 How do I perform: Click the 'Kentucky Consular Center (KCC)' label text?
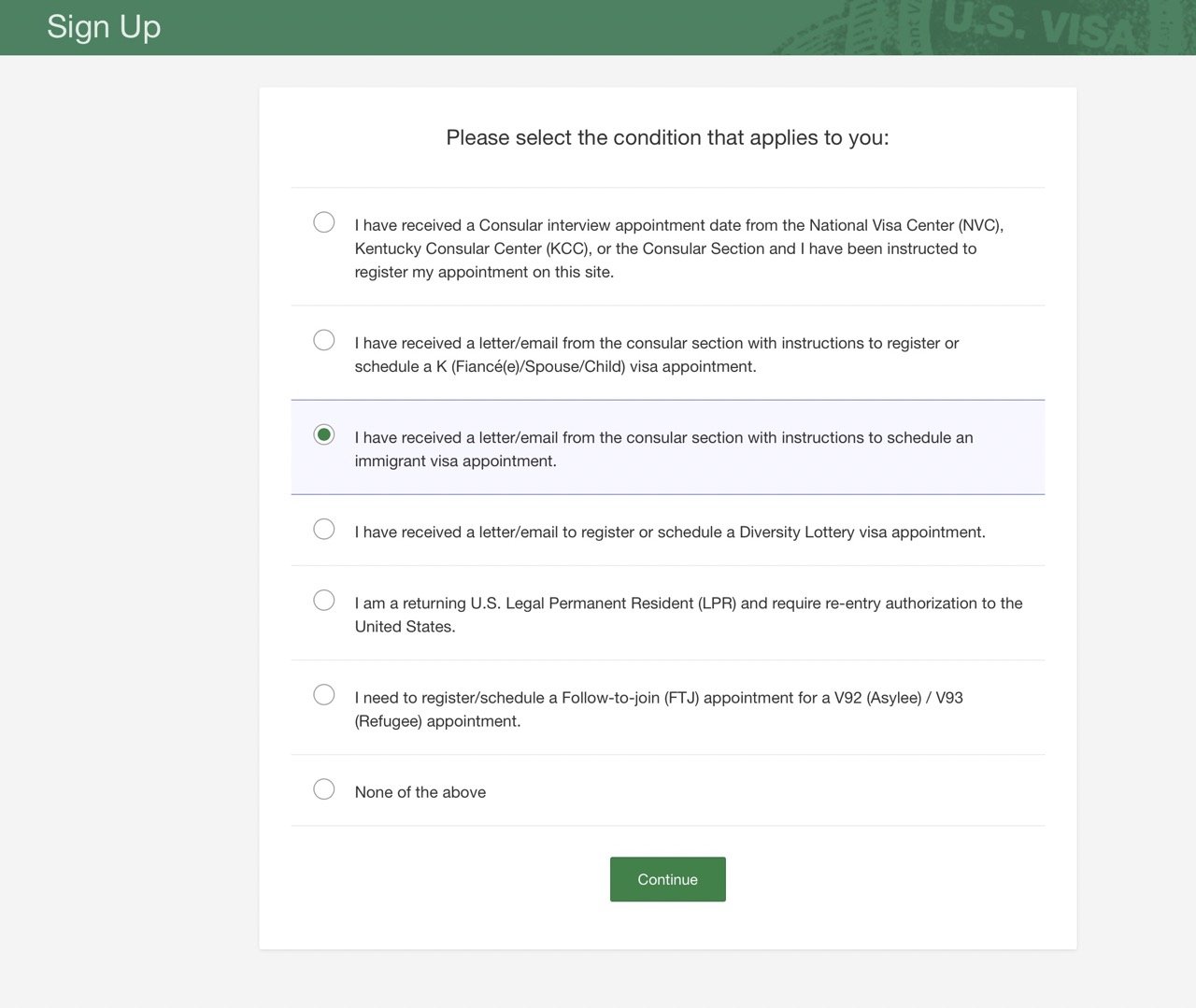tap(473, 248)
